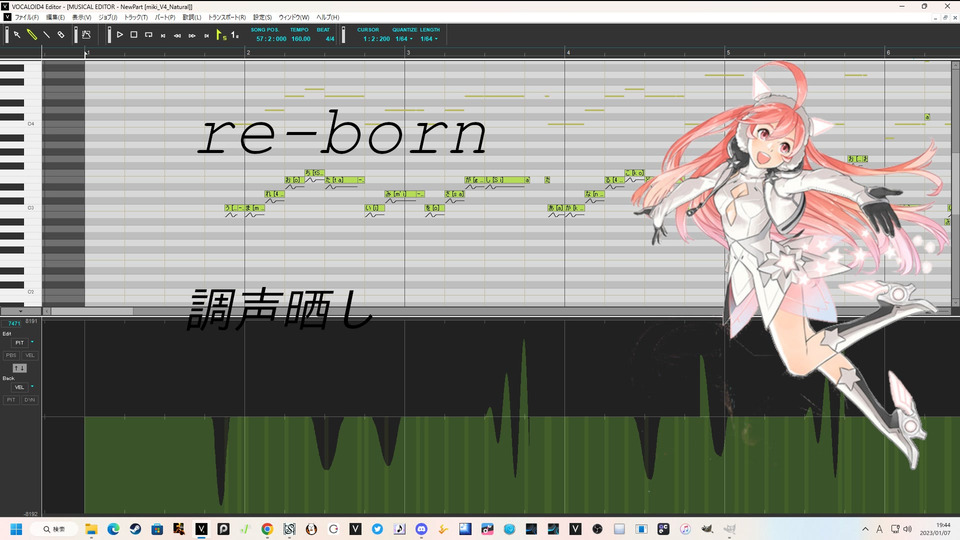Select the arrow pointer tool

(x=17, y=35)
